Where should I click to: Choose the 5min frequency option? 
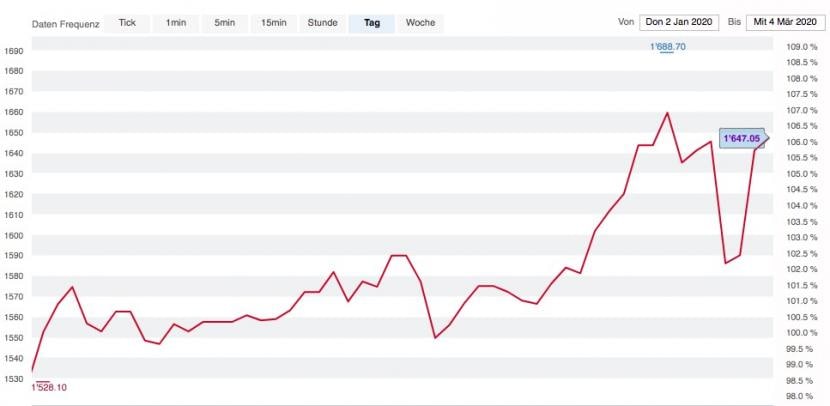pyautogui.click(x=224, y=23)
